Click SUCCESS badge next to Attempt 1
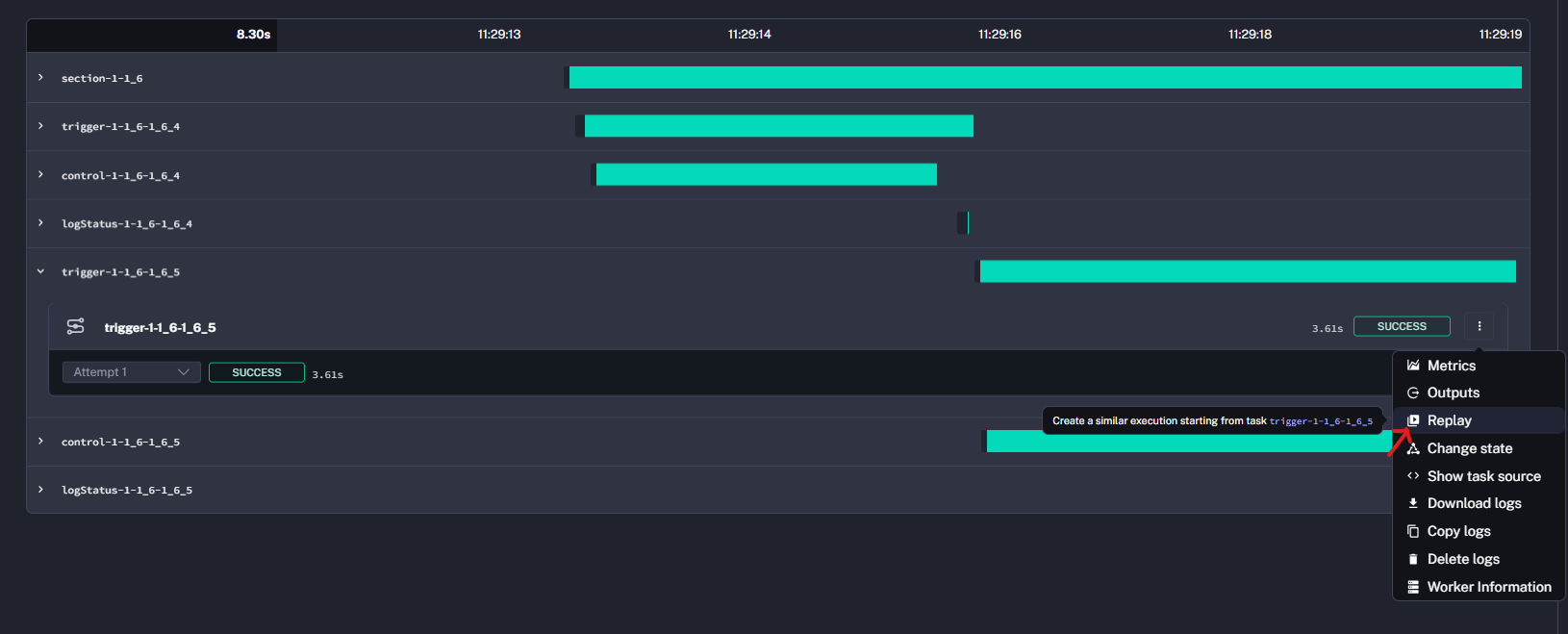The width and height of the screenshot is (1568, 634). pos(257,372)
